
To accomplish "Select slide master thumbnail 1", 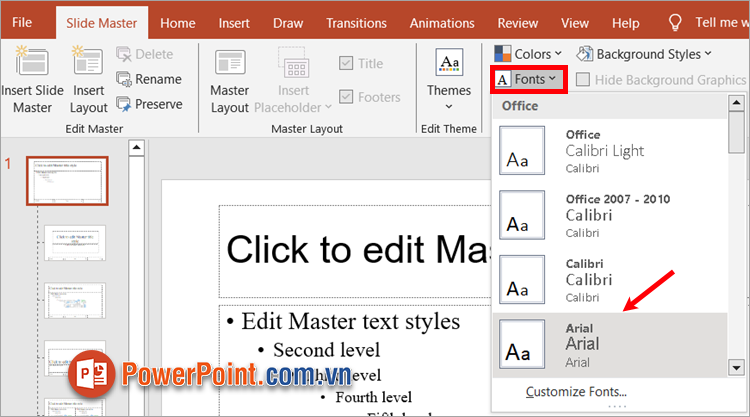I will pyautogui.click(x=67, y=181).
